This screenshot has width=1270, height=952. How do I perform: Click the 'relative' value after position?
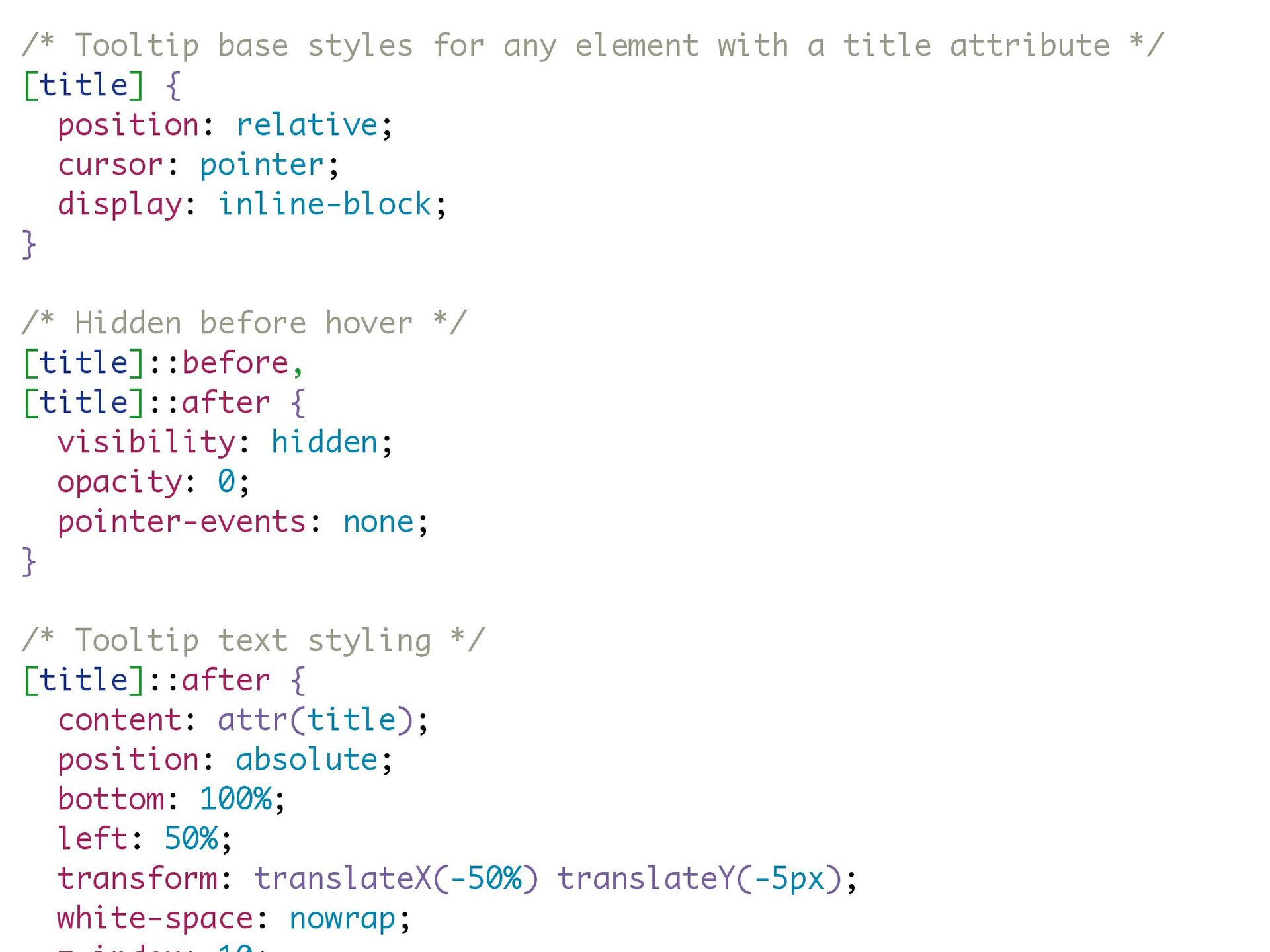[307, 125]
